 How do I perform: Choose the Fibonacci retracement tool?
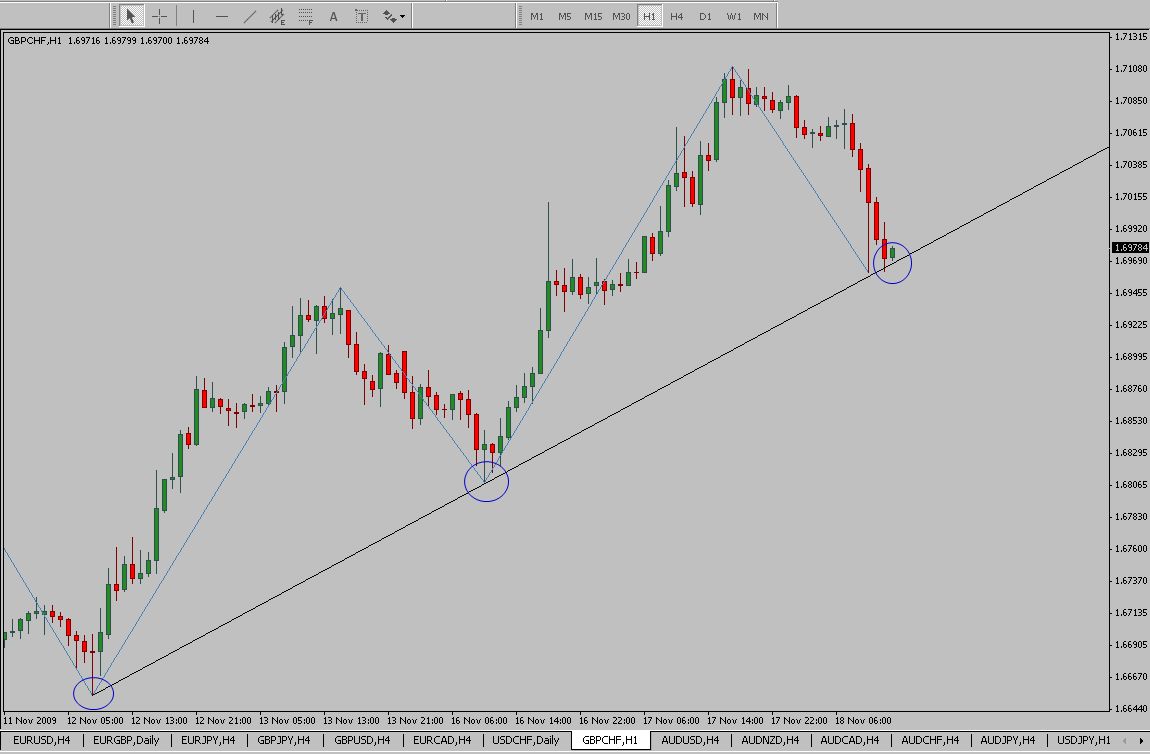pos(306,16)
